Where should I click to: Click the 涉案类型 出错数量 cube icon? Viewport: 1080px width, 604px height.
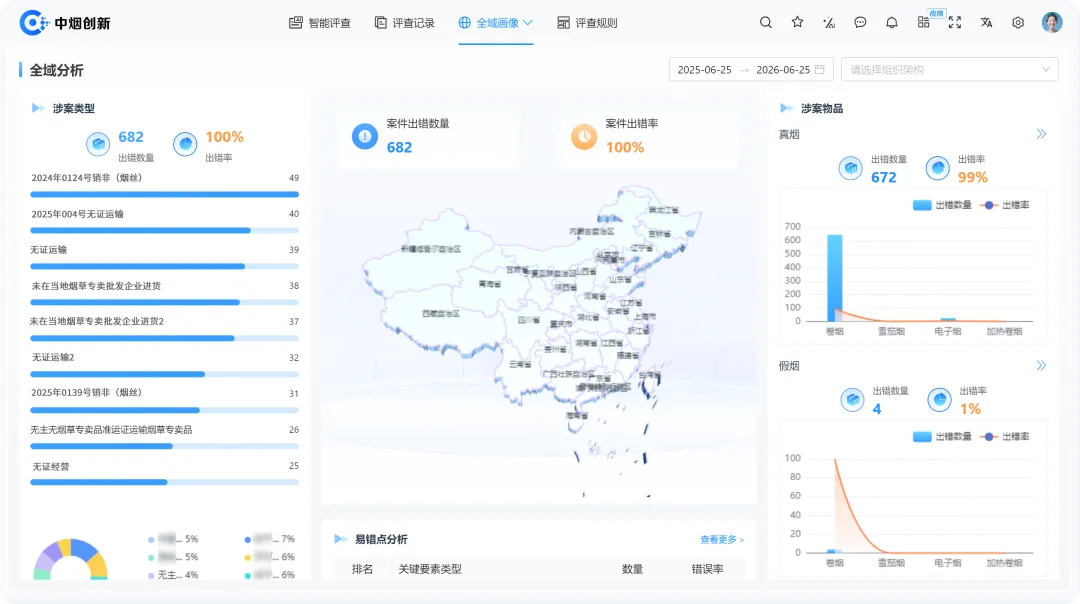coord(98,144)
